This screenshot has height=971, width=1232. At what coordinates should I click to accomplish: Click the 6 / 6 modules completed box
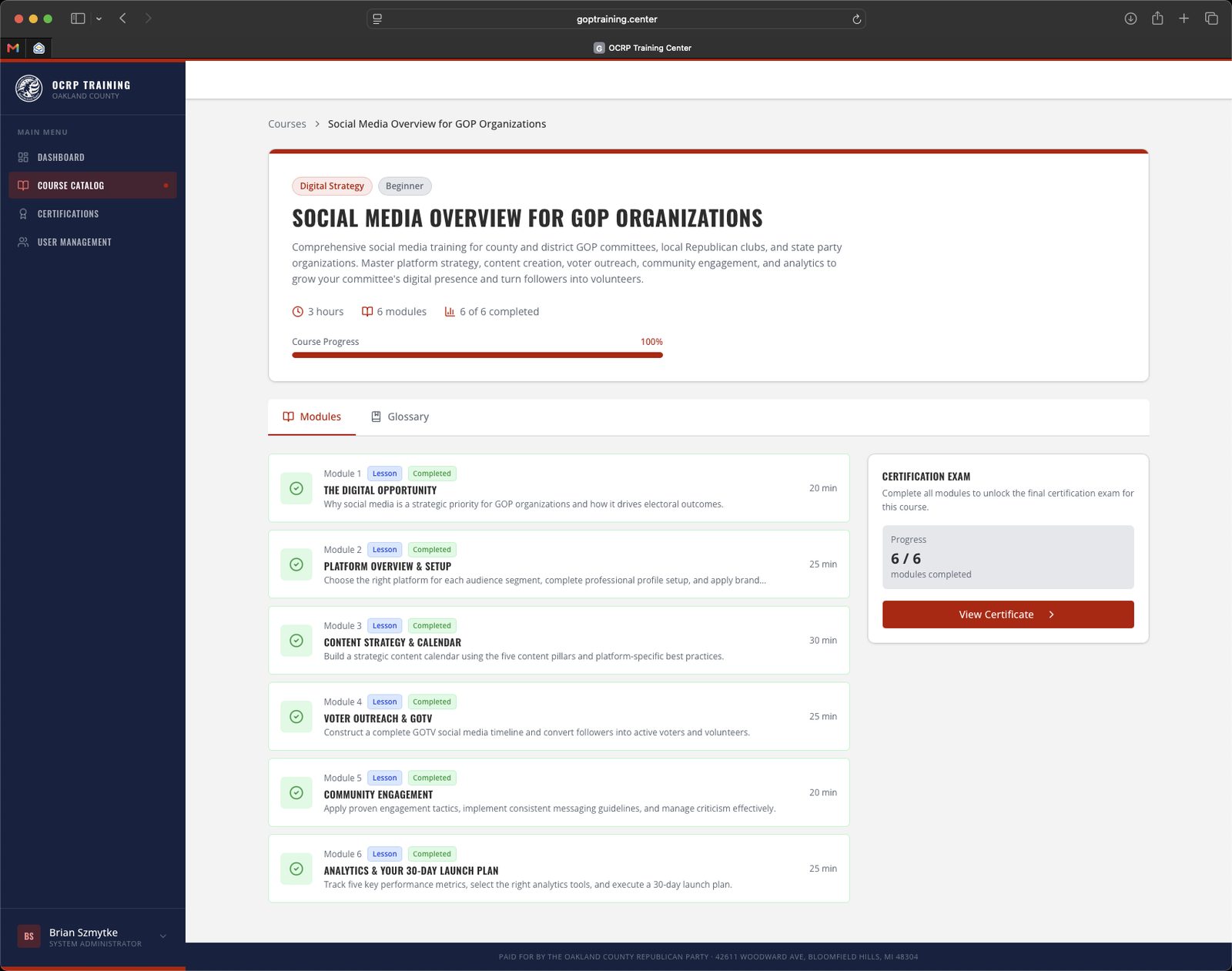(x=1008, y=557)
